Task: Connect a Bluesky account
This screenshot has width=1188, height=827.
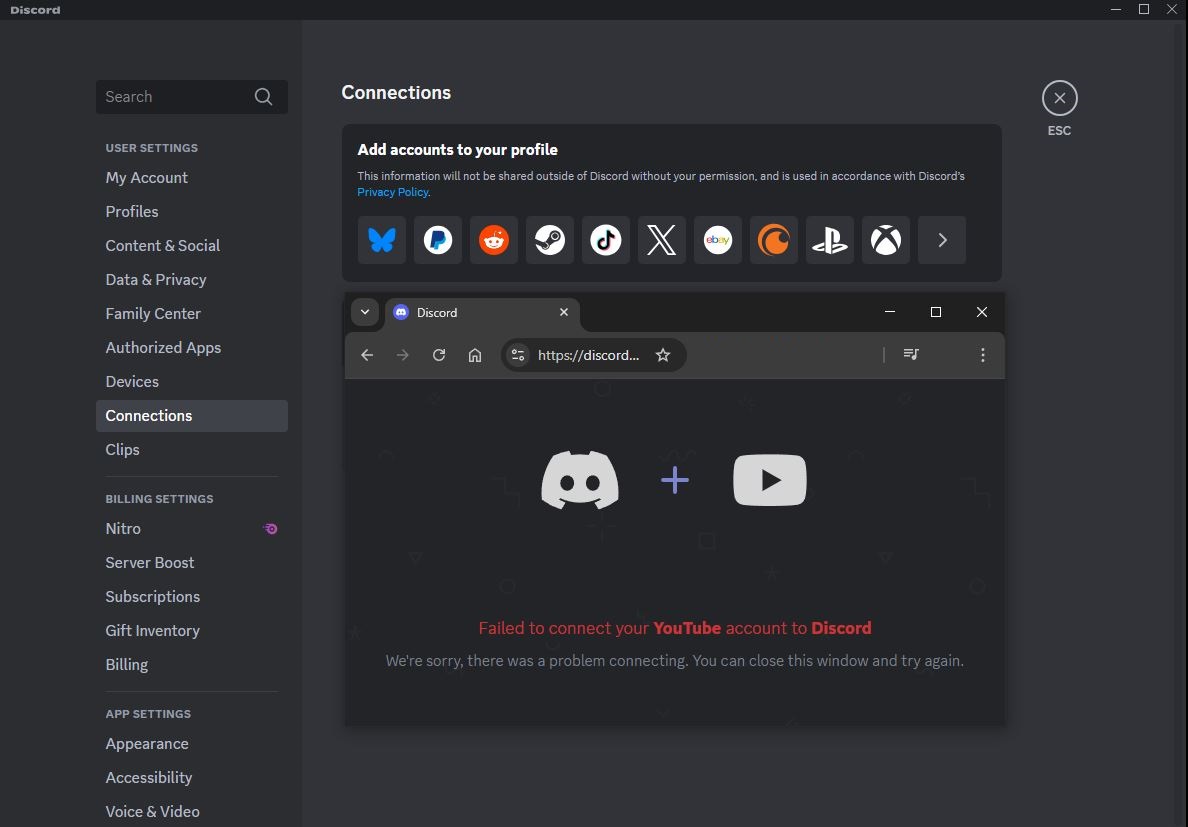Action: click(x=382, y=240)
